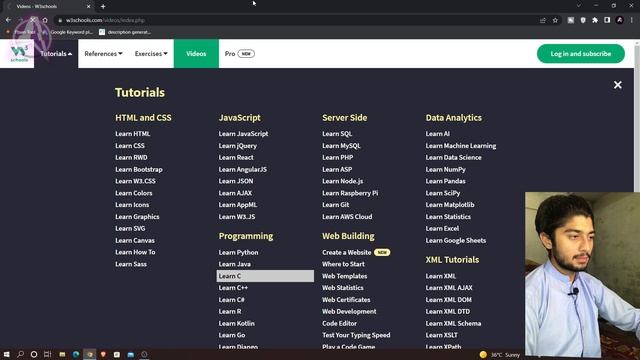Open Learn PHP tutorial

(338, 157)
